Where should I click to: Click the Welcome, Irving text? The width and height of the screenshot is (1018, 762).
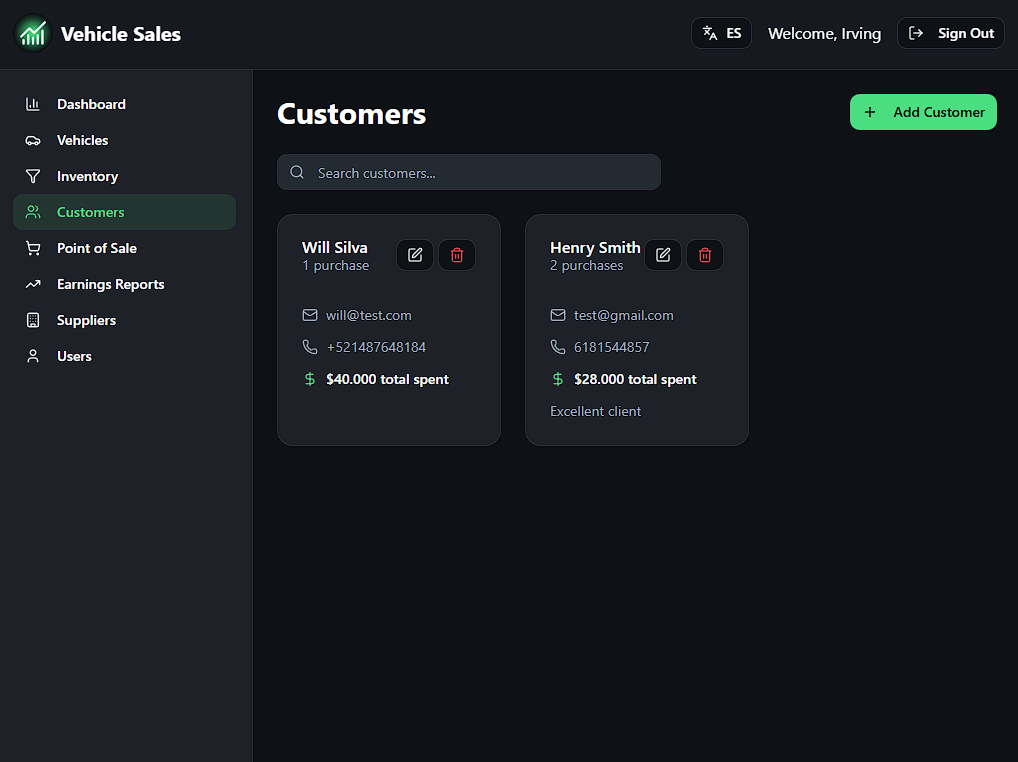point(825,34)
